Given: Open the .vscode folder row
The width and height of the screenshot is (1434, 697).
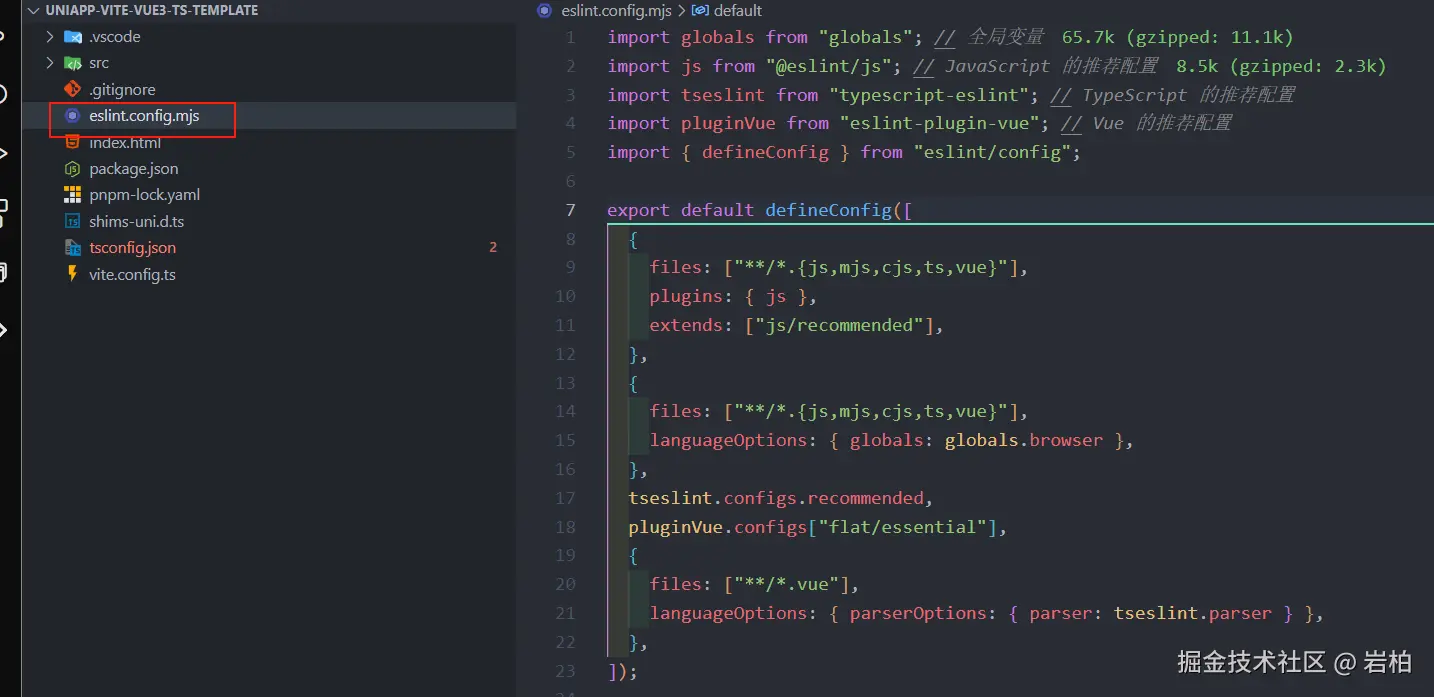Looking at the screenshot, I should pyautogui.click(x=269, y=37).
